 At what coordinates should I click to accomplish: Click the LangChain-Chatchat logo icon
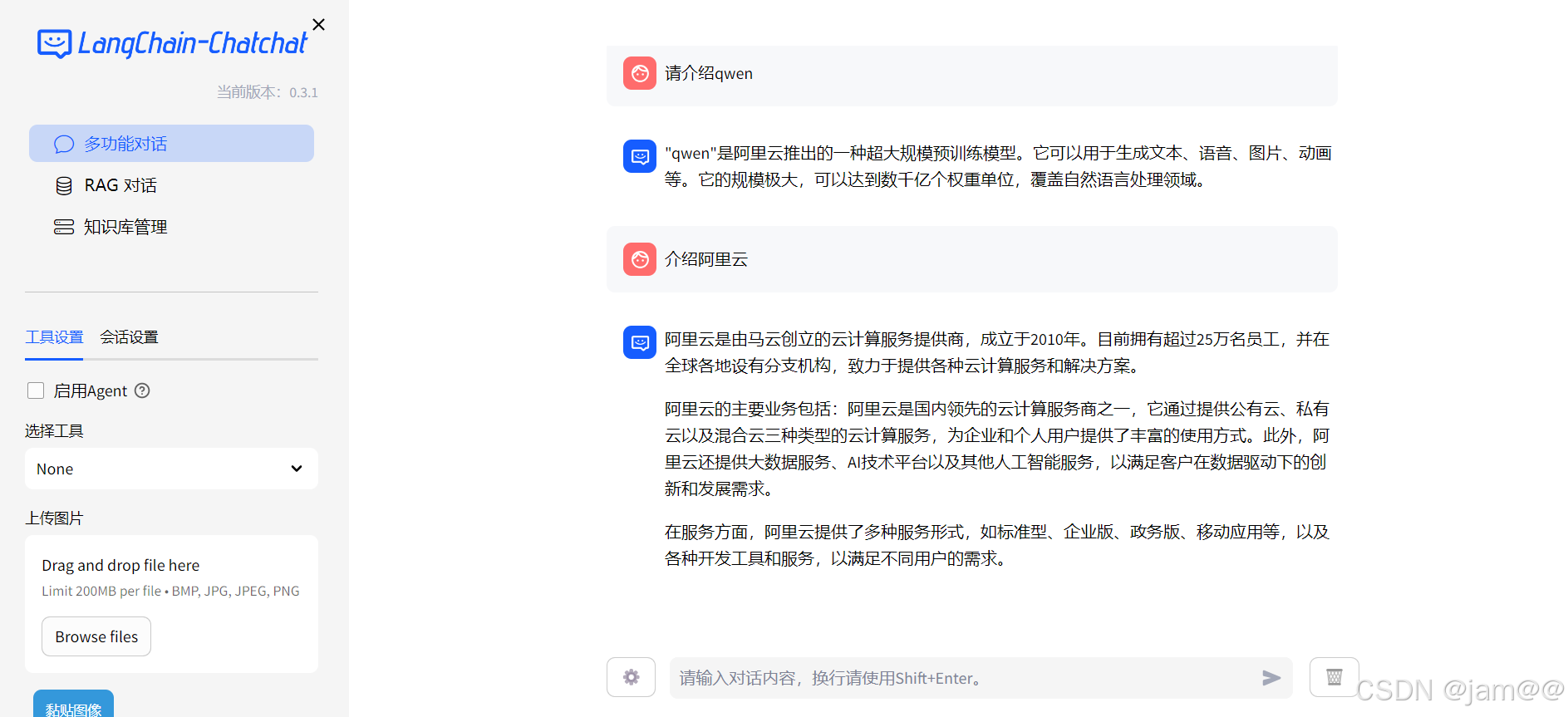pos(53,42)
